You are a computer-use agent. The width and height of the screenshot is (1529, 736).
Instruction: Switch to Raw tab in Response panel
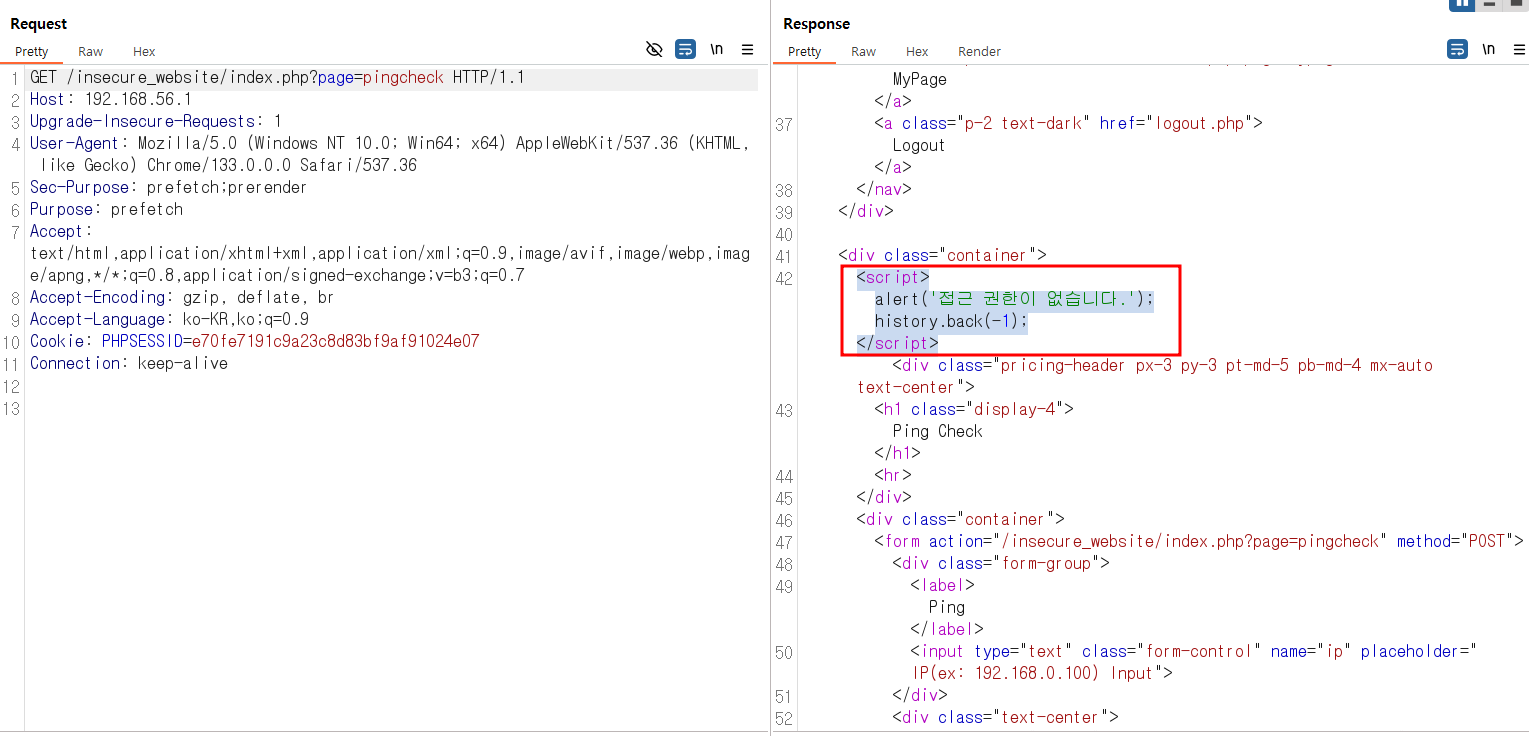coord(864,51)
